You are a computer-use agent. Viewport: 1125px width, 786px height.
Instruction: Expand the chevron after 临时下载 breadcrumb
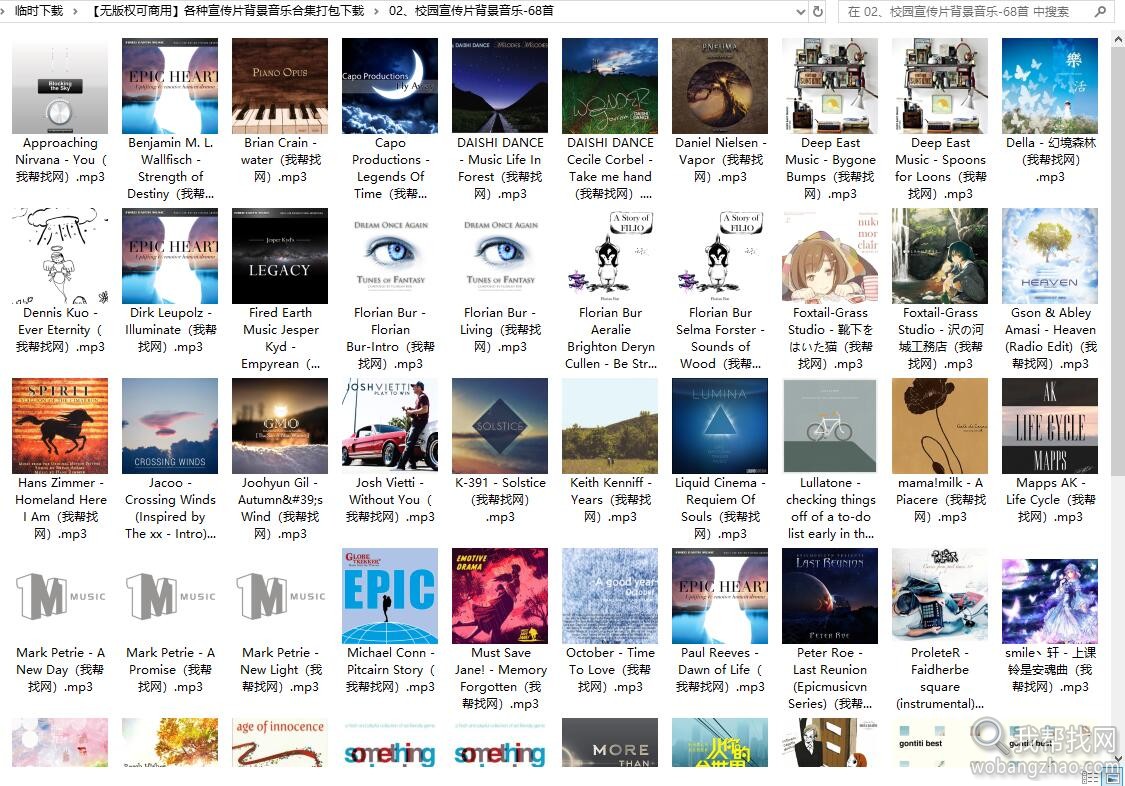point(75,11)
